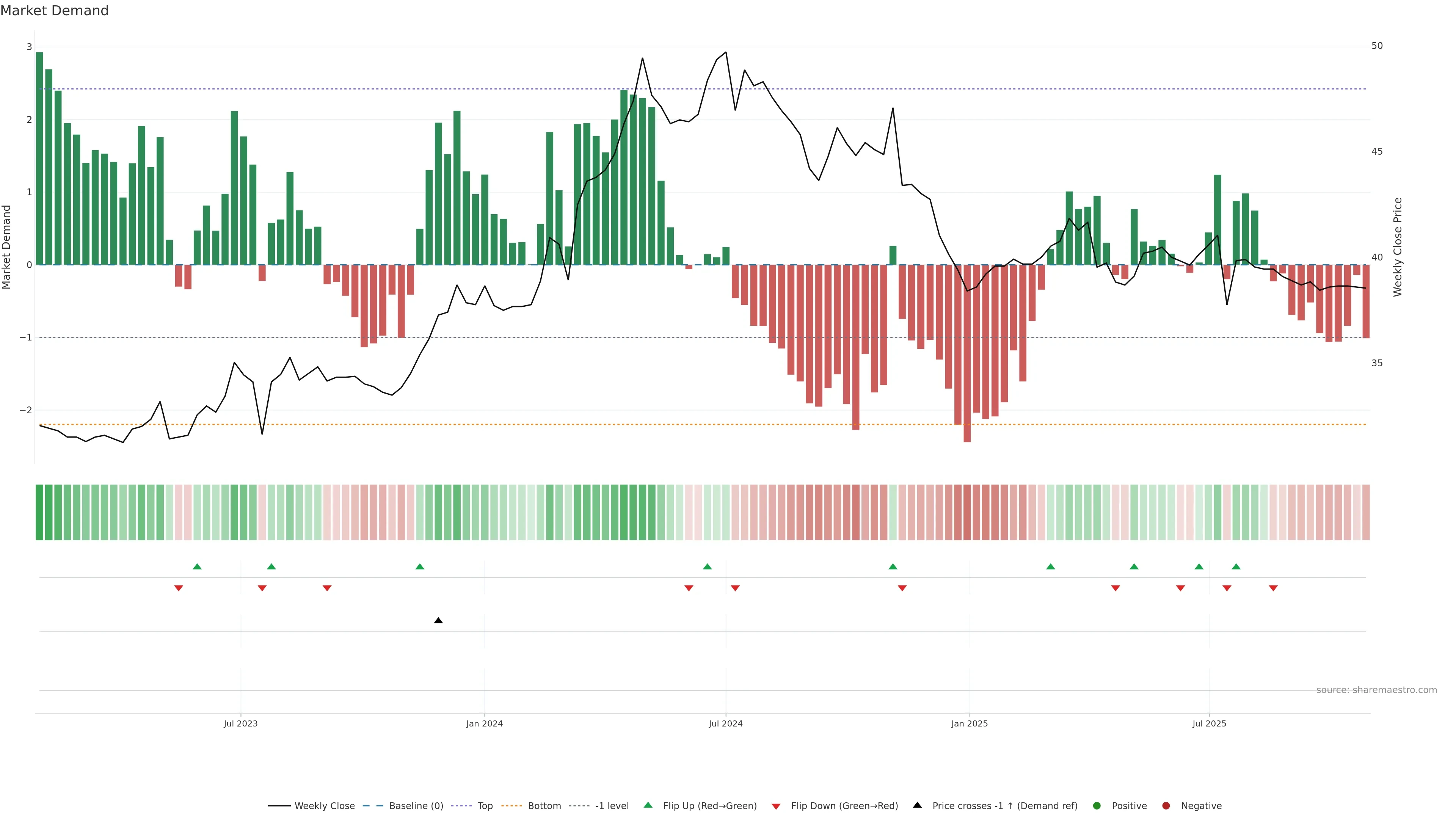1456x819 pixels.
Task: Click the Weekly Close Price axis title
Action: pyautogui.click(x=1398, y=247)
